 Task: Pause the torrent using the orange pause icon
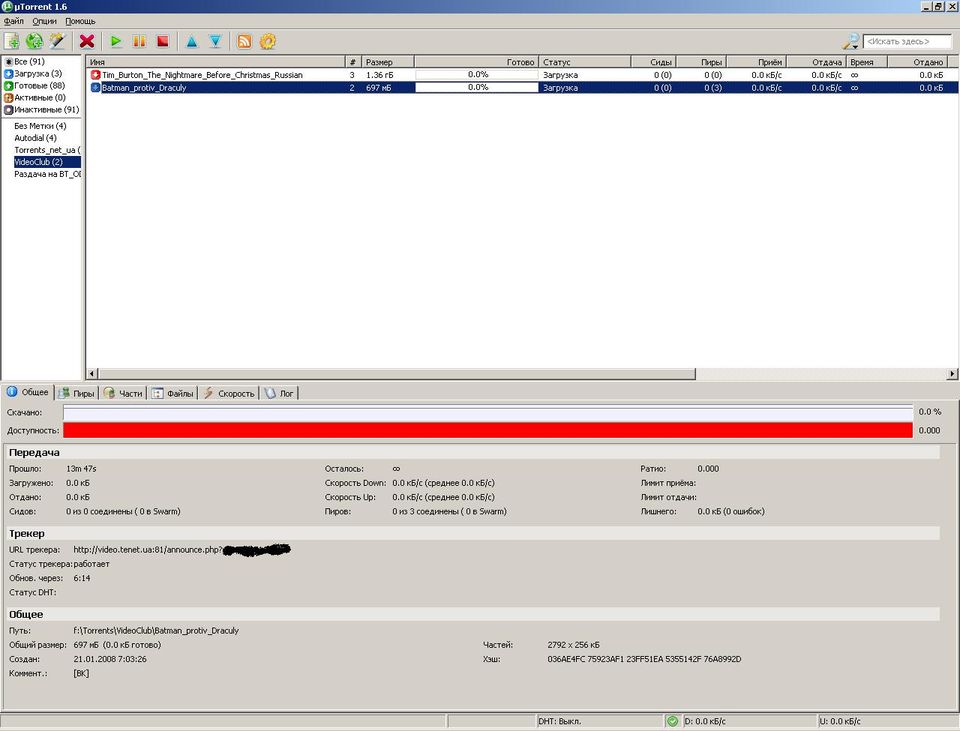pos(139,41)
